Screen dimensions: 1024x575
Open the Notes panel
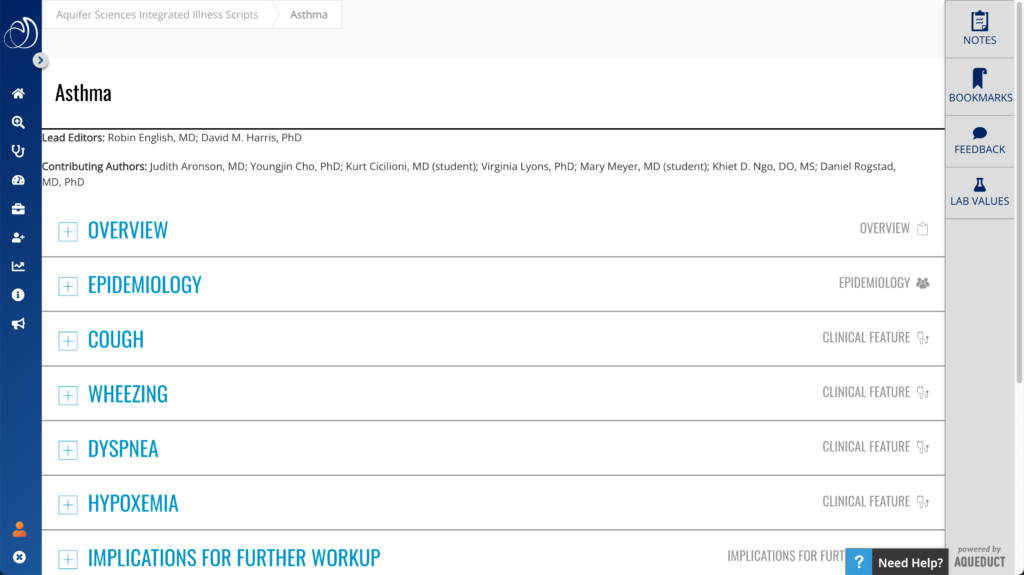tap(979, 28)
